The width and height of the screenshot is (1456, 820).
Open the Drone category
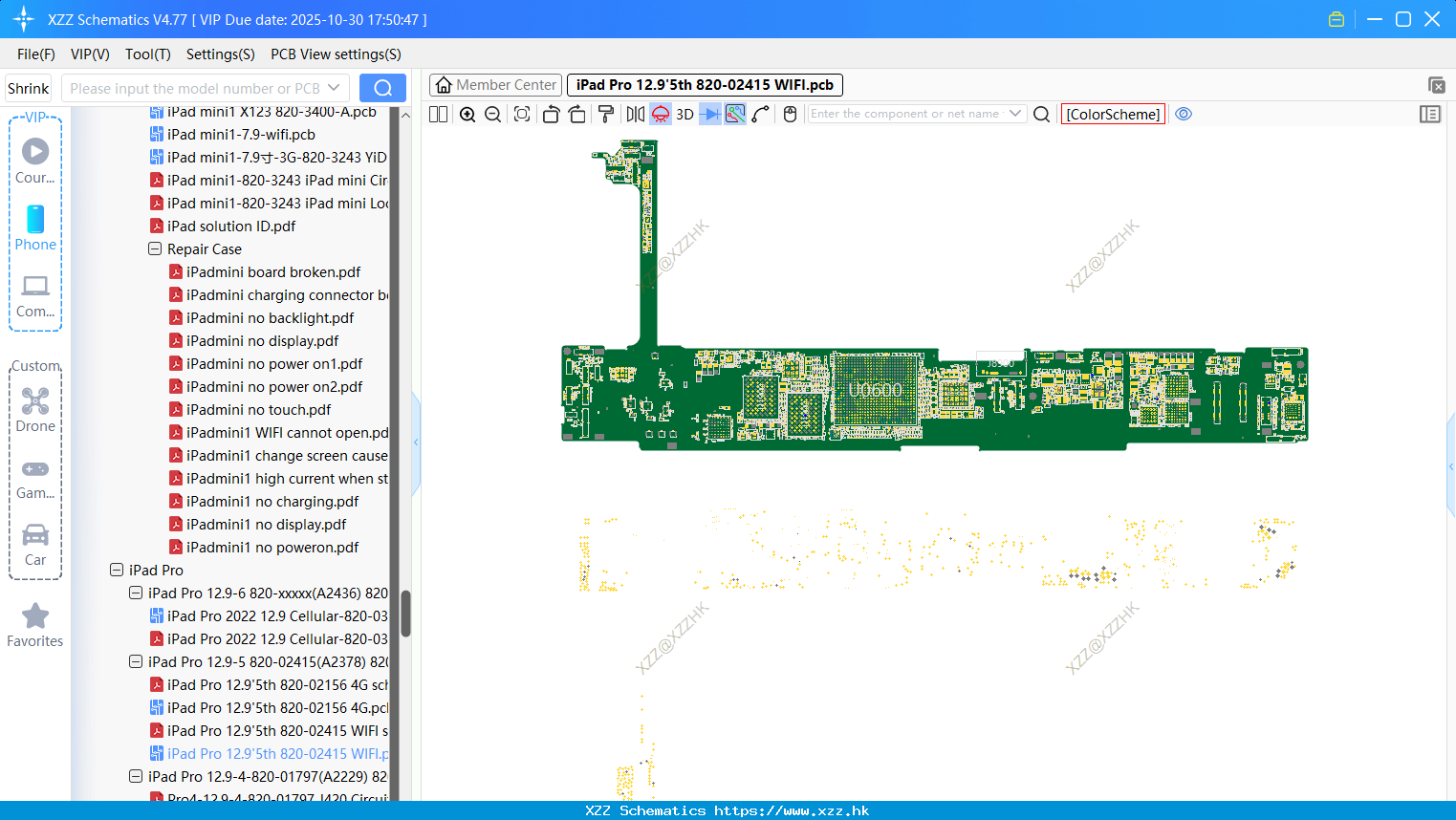pos(35,410)
